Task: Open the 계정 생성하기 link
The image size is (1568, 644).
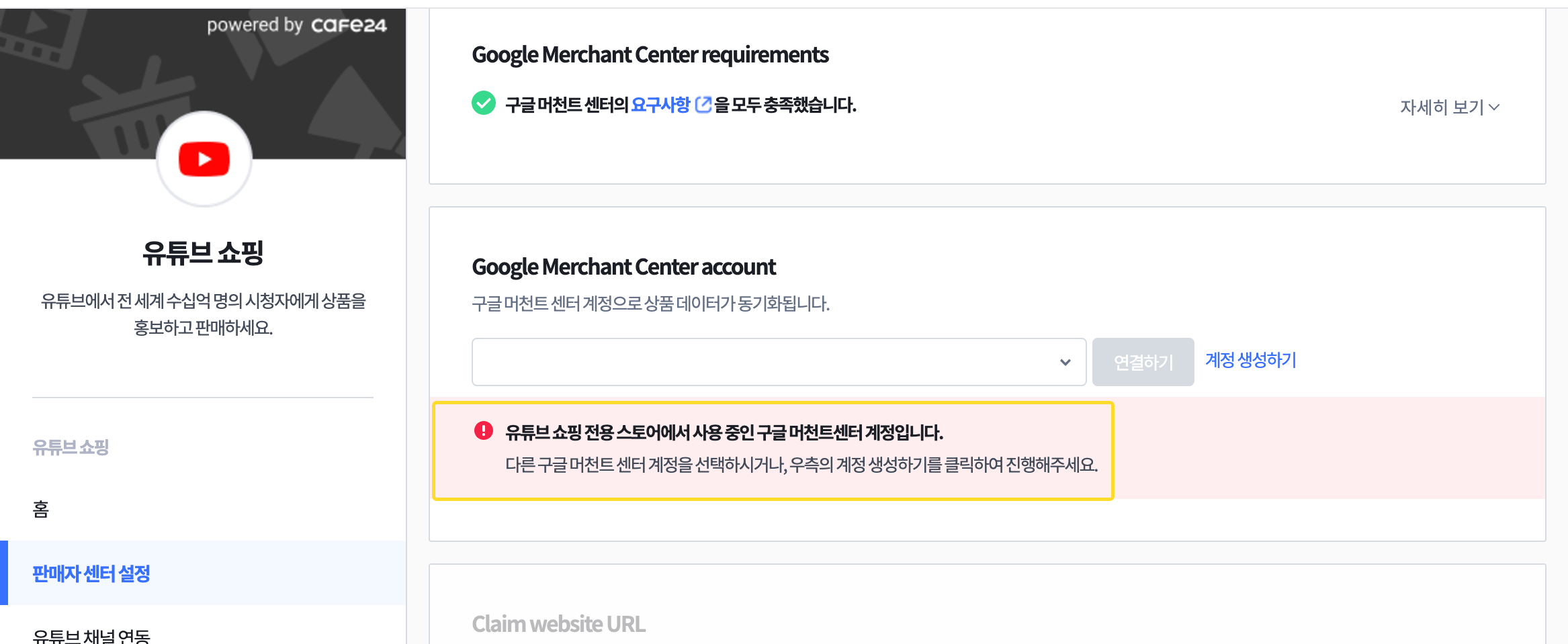Action: (1250, 360)
